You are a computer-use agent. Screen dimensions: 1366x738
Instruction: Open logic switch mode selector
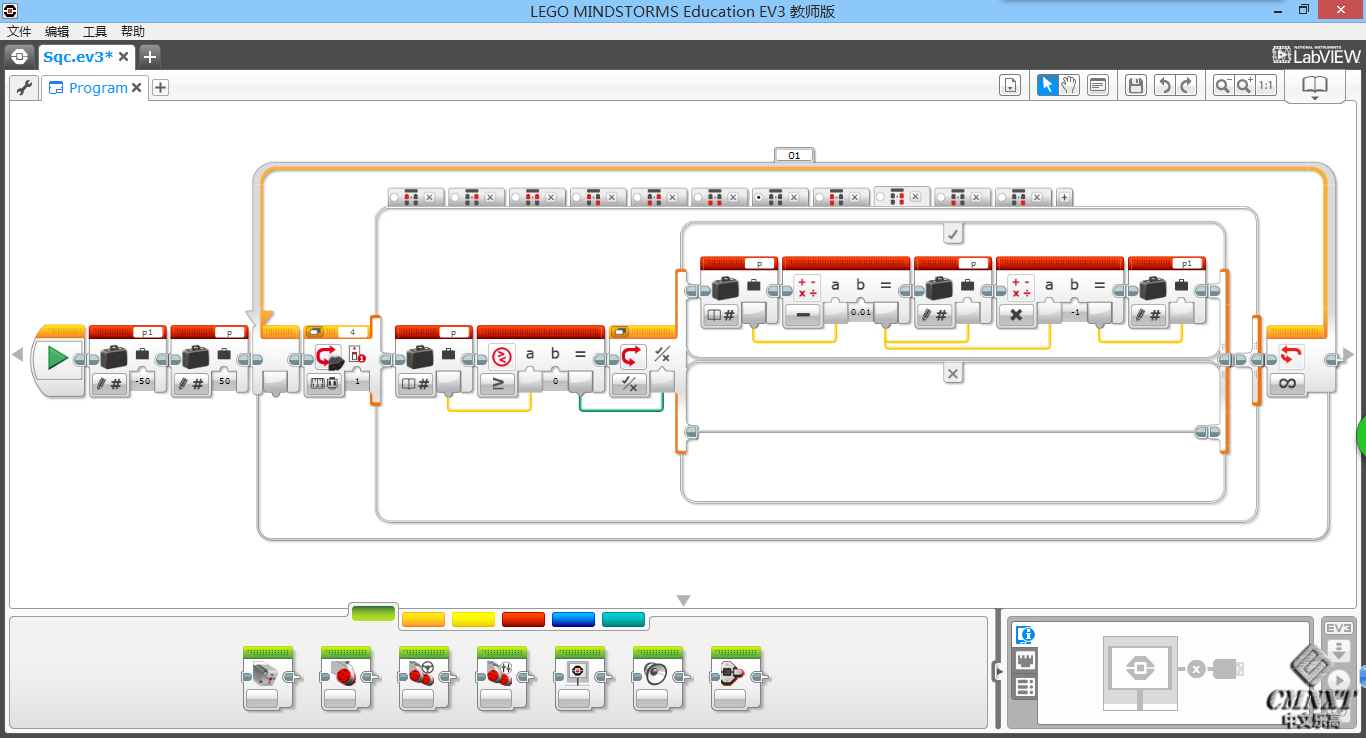[x=630, y=384]
